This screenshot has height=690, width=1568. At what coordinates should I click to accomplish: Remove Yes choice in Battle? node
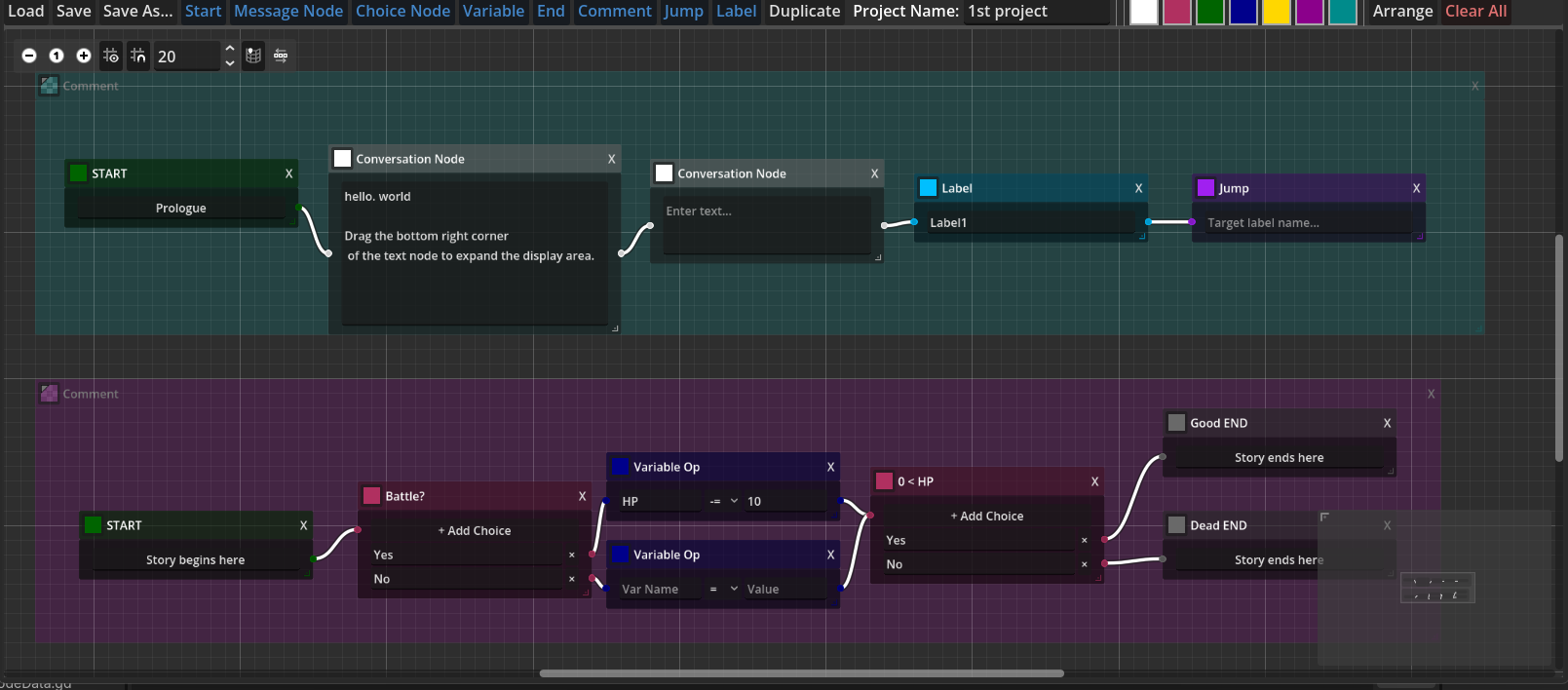click(571, 555)
